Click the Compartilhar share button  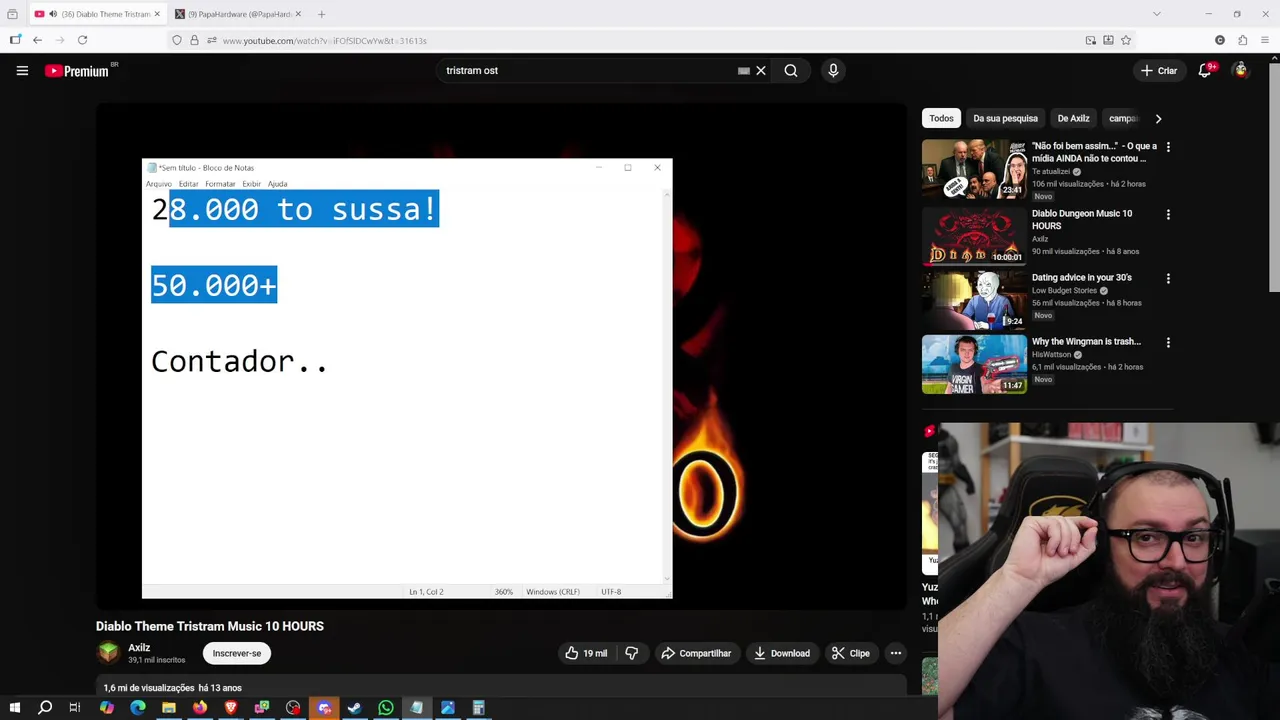tap(696, 653)
